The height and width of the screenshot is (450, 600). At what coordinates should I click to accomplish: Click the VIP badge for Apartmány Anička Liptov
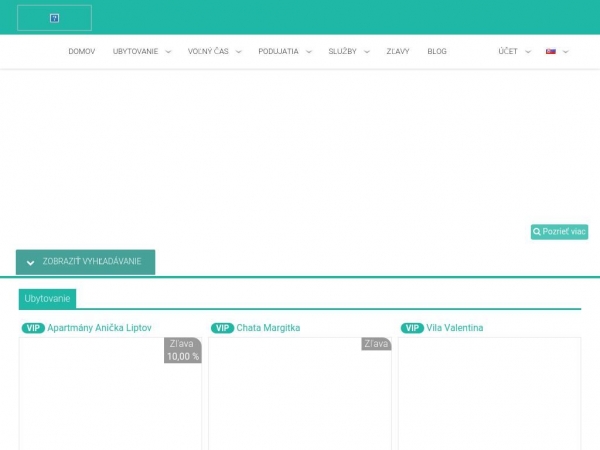click(33, 328)
